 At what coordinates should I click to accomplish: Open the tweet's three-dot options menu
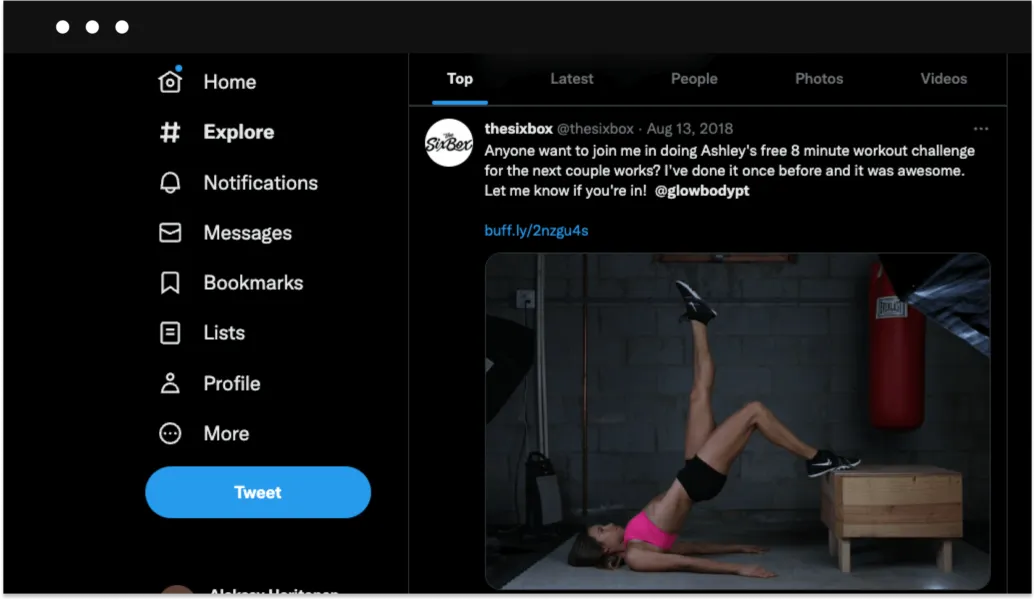981,129
